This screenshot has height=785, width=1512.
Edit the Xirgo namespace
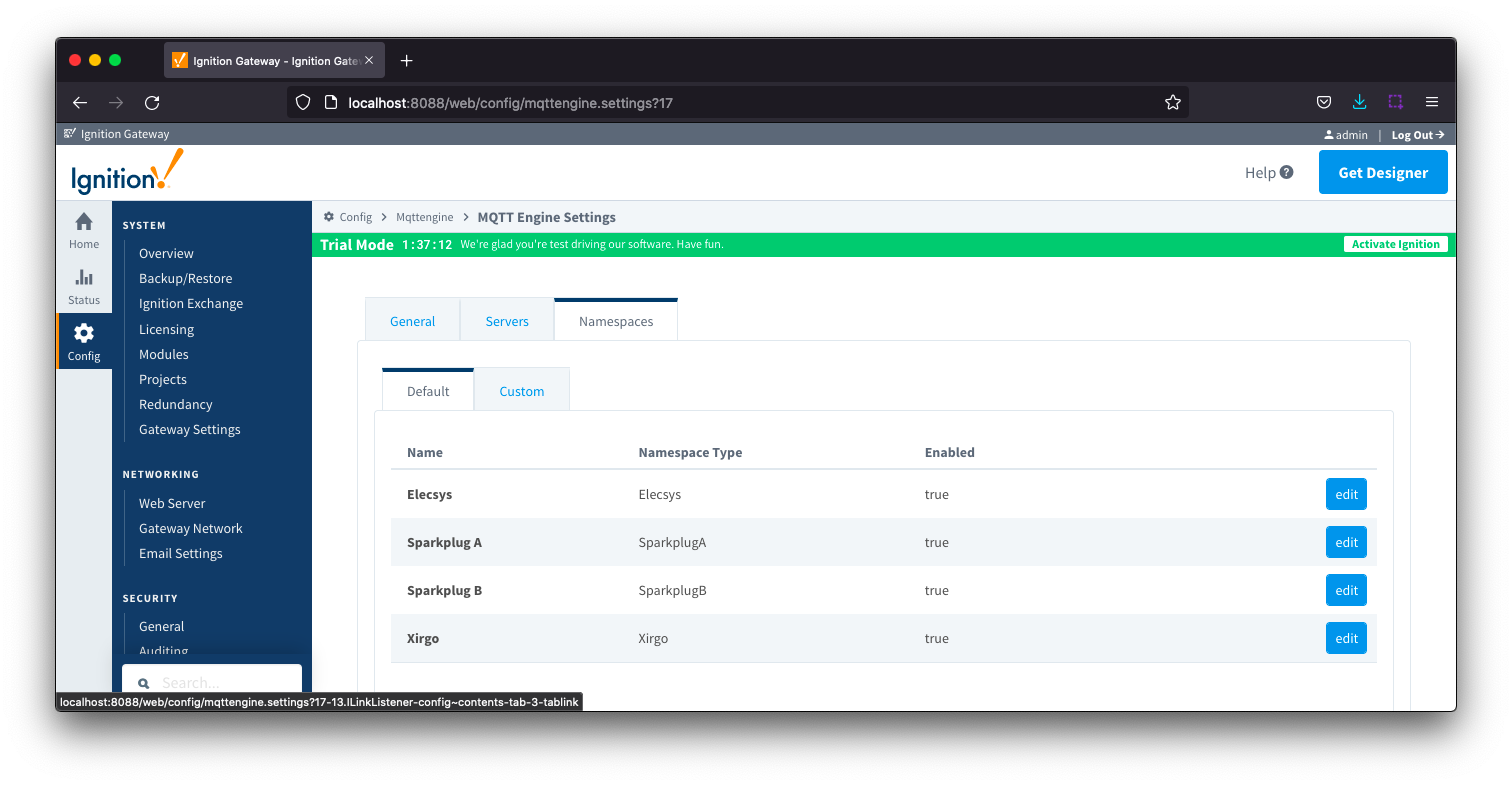[x=1346, y=638]
